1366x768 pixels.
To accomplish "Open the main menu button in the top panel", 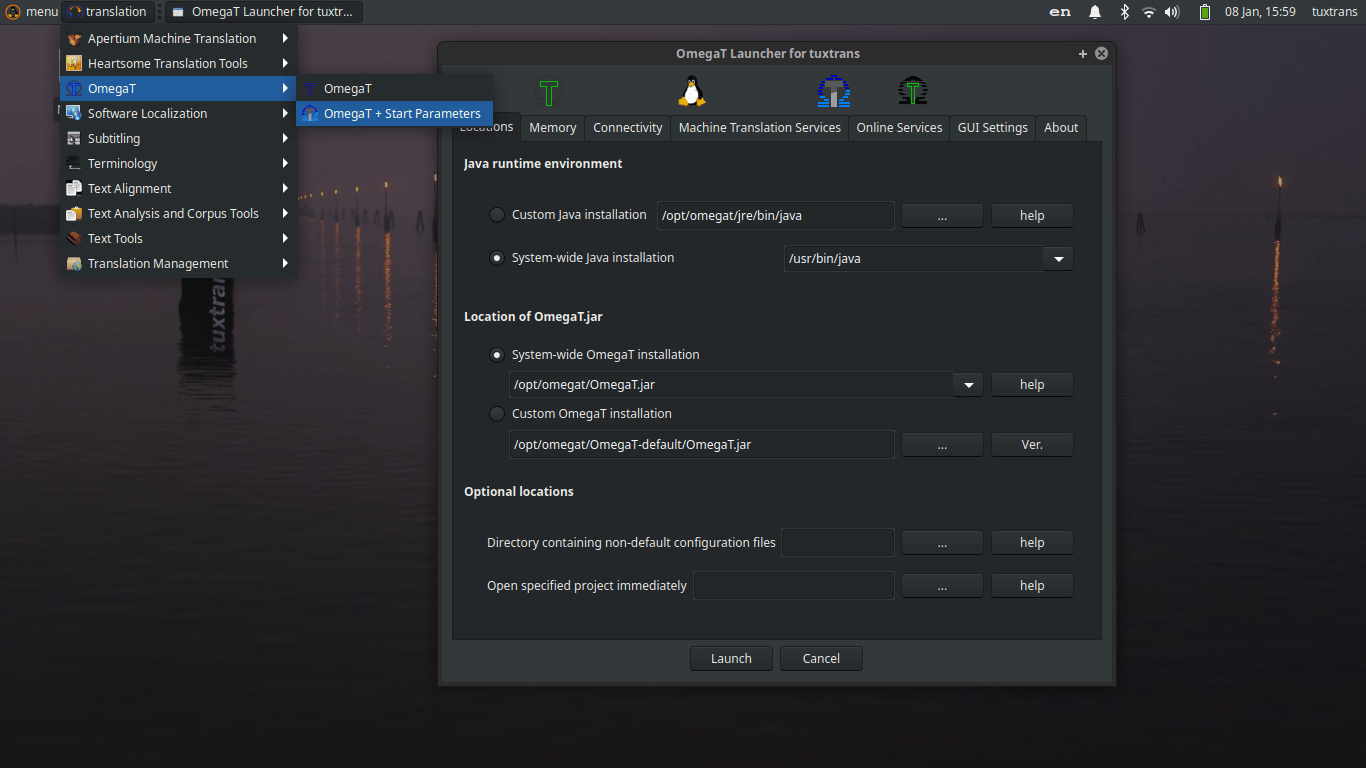I will point(31,12).
